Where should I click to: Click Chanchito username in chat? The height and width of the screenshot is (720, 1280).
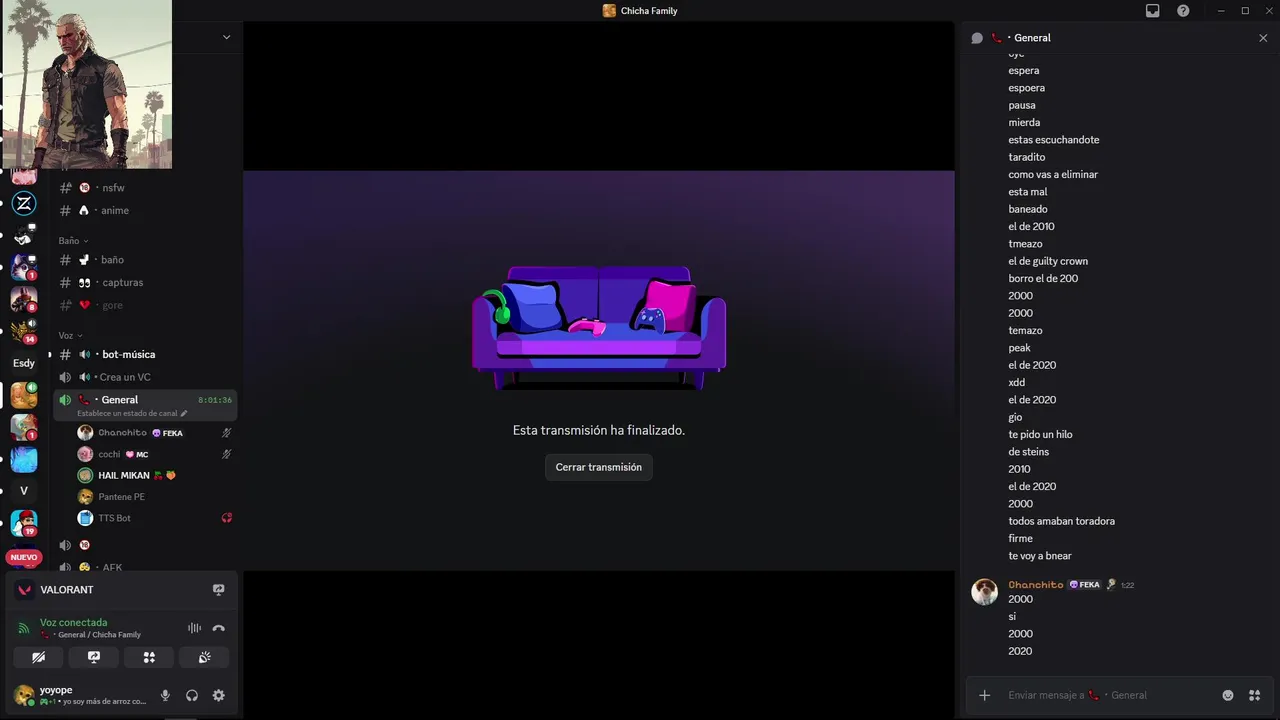[x=1036, y=585]
